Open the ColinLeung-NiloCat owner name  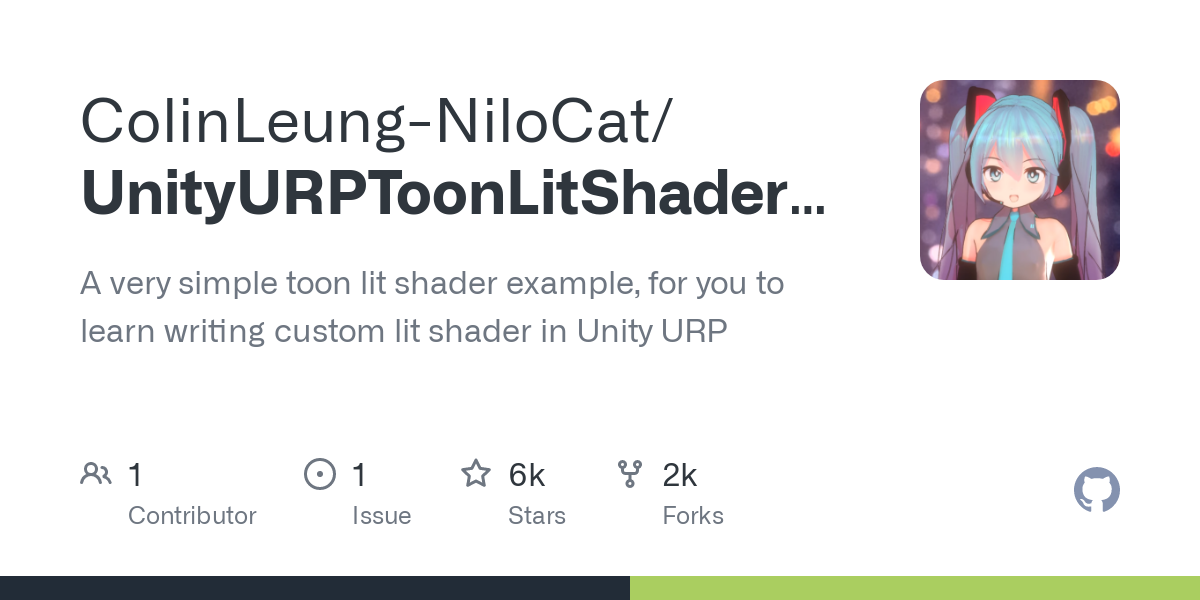click(x=378, y=120)
